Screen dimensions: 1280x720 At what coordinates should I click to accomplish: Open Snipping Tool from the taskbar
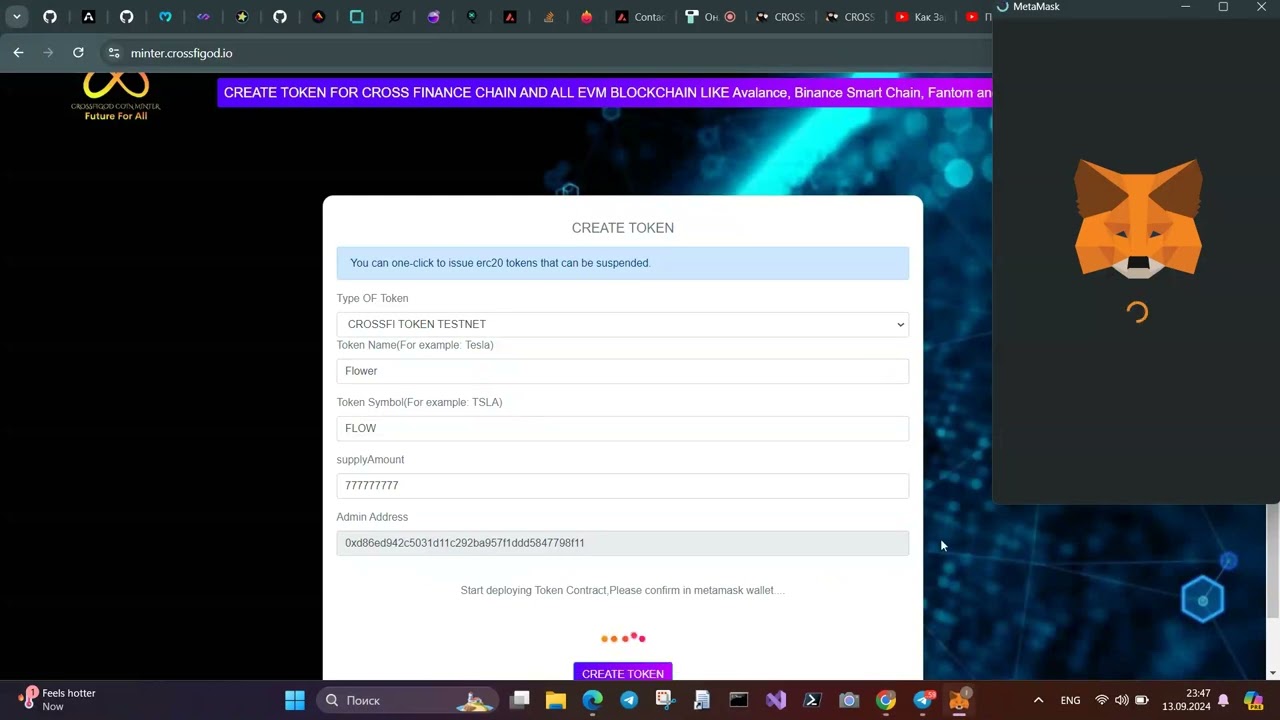tap(666, 700)
